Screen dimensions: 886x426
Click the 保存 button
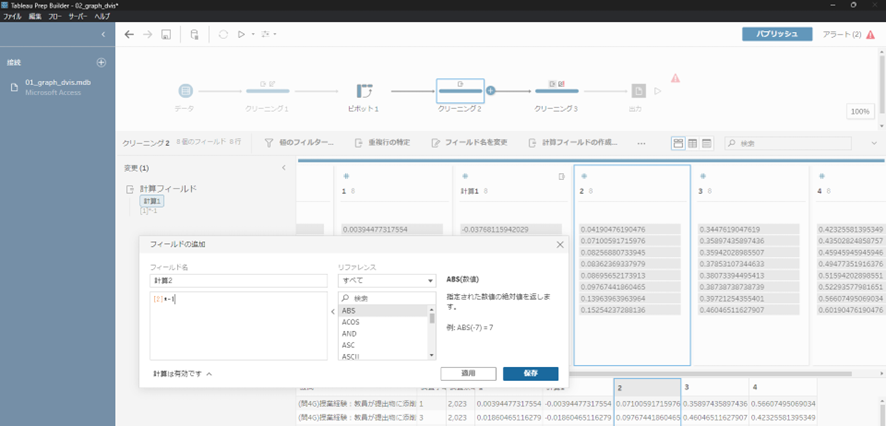coord(531,373)
